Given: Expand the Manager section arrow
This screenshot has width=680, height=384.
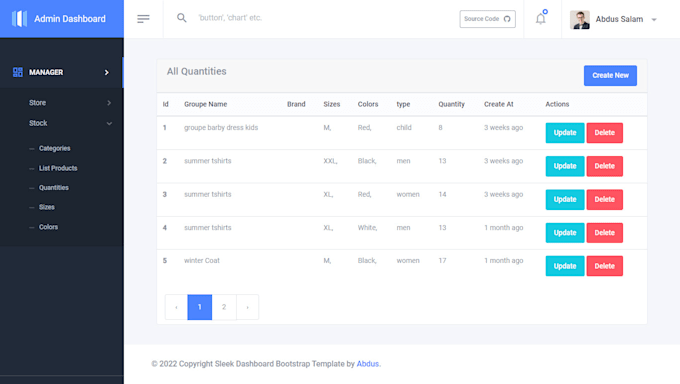Looking at the screenshot, I should coord(107,72).
